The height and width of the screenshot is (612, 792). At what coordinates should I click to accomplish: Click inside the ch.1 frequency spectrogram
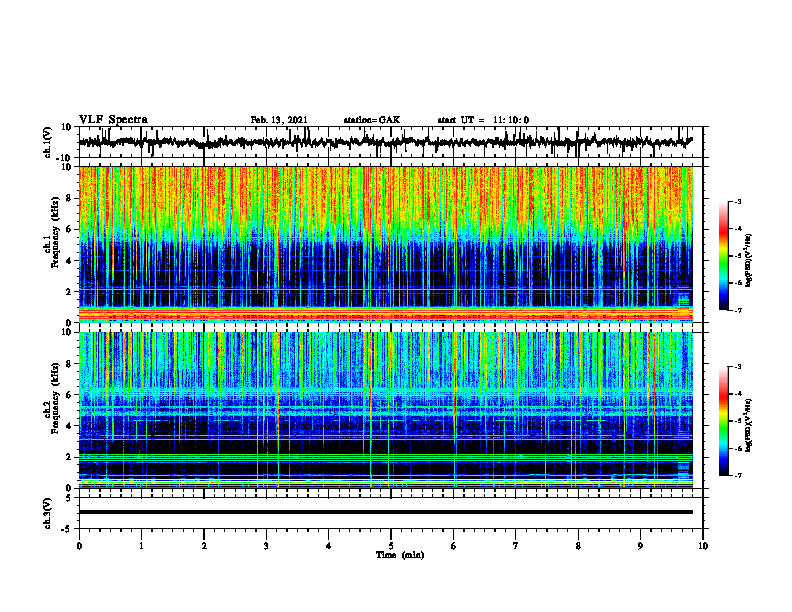pyautogui.click(x=386, y=244)
